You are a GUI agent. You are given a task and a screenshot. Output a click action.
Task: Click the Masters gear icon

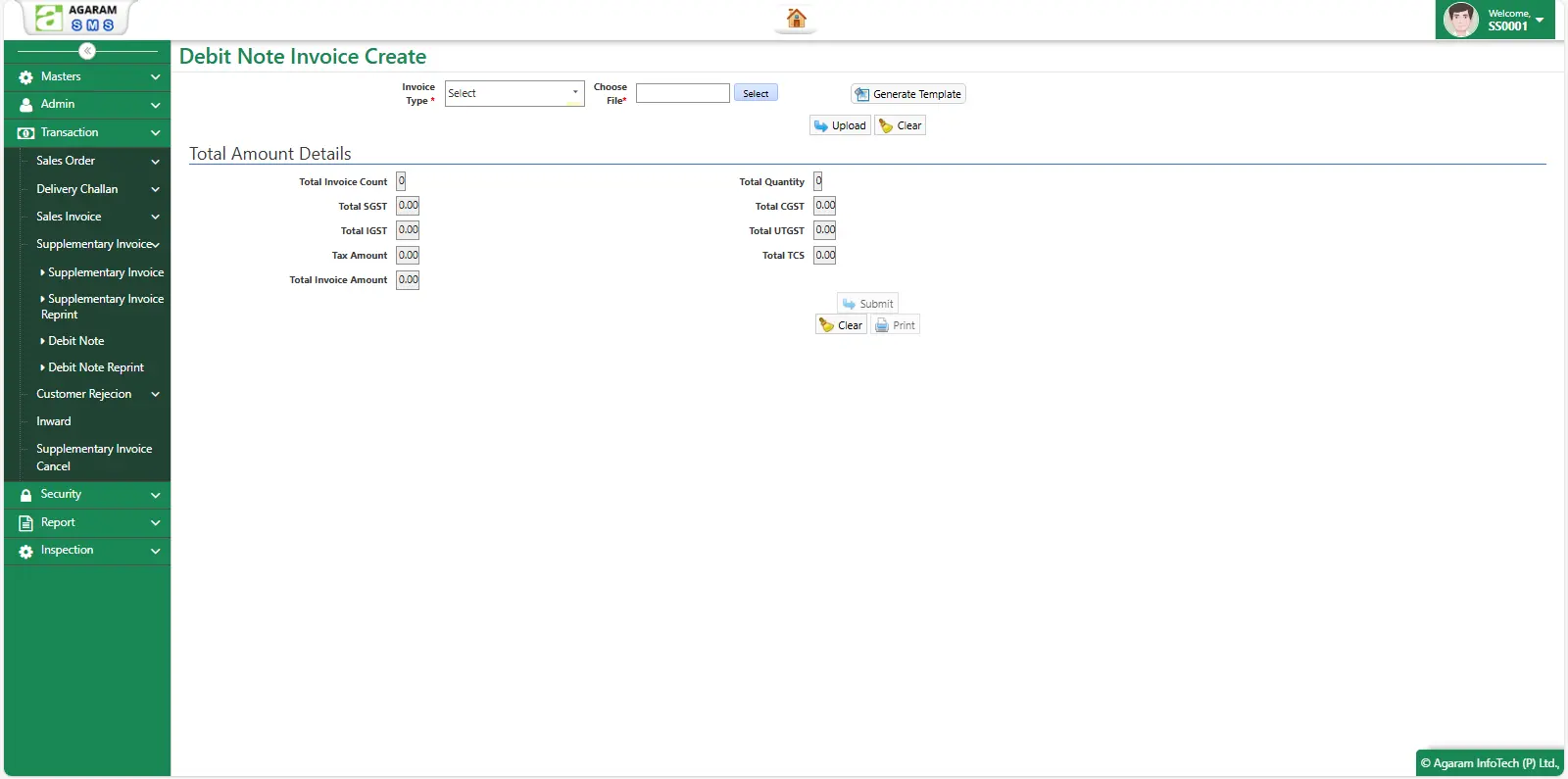tap(26, 77)
